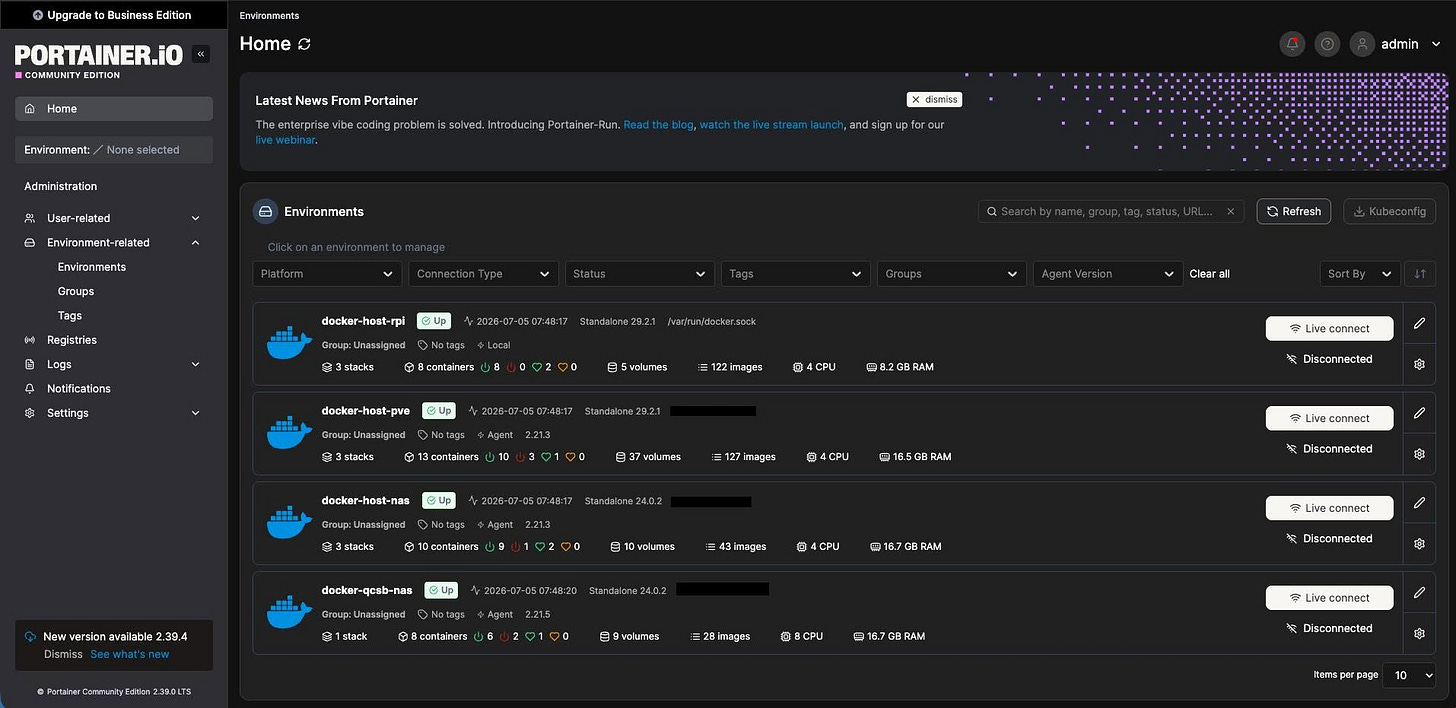1456x708 pixels.
Task: Open Environments in the sidebar submenu
Action: pos(92,267)
